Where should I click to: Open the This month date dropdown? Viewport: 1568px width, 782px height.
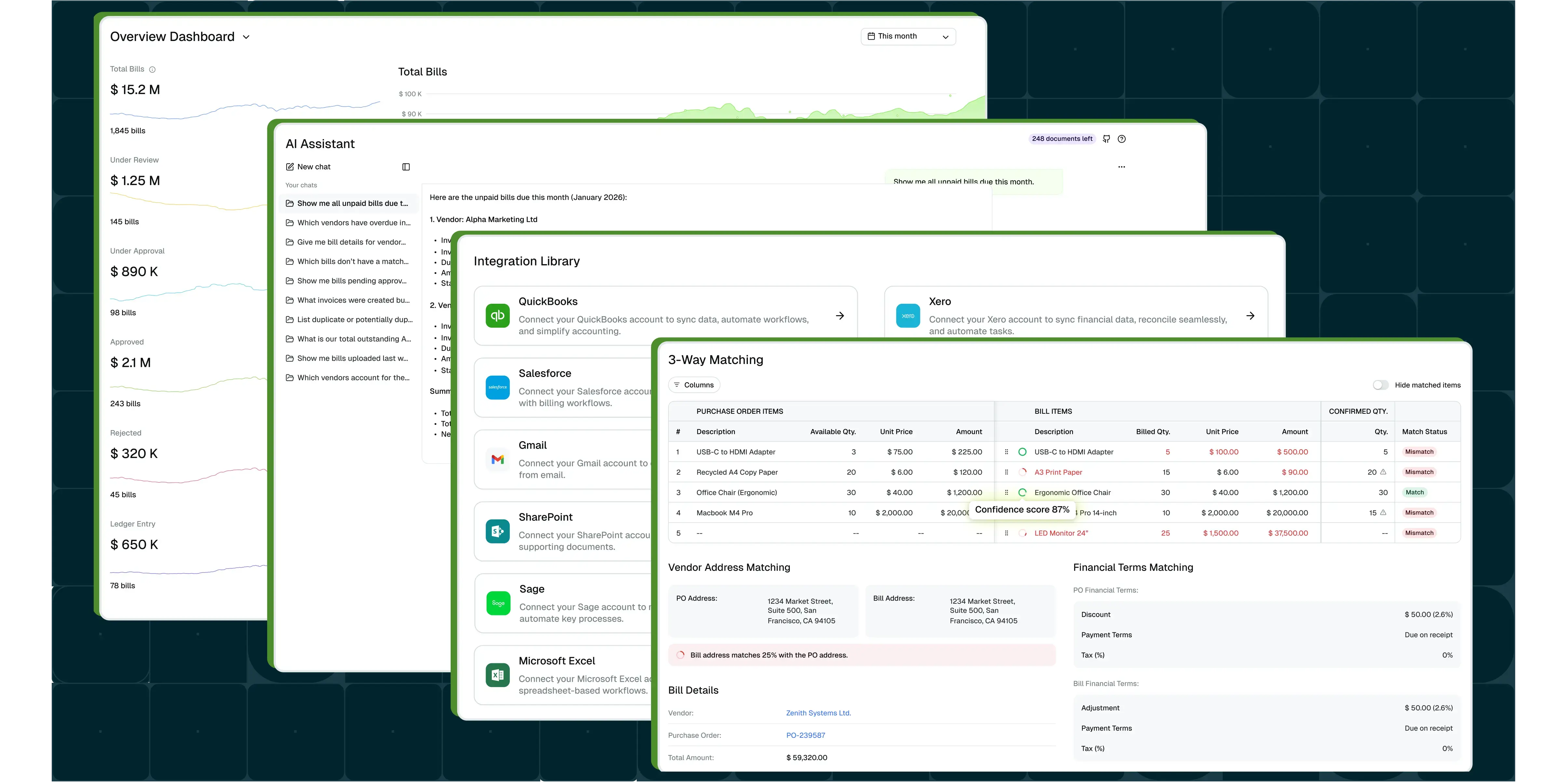[908, 36]
